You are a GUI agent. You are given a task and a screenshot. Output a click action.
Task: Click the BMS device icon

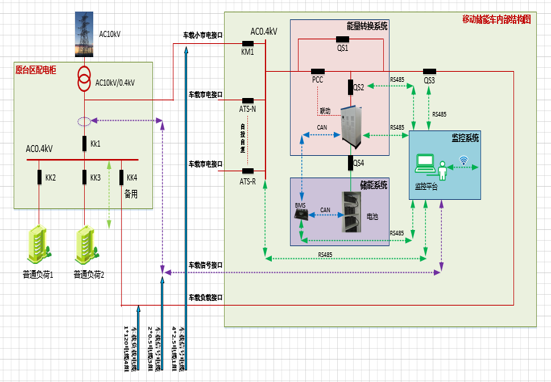pyautogui.click(x=301, y=215)
